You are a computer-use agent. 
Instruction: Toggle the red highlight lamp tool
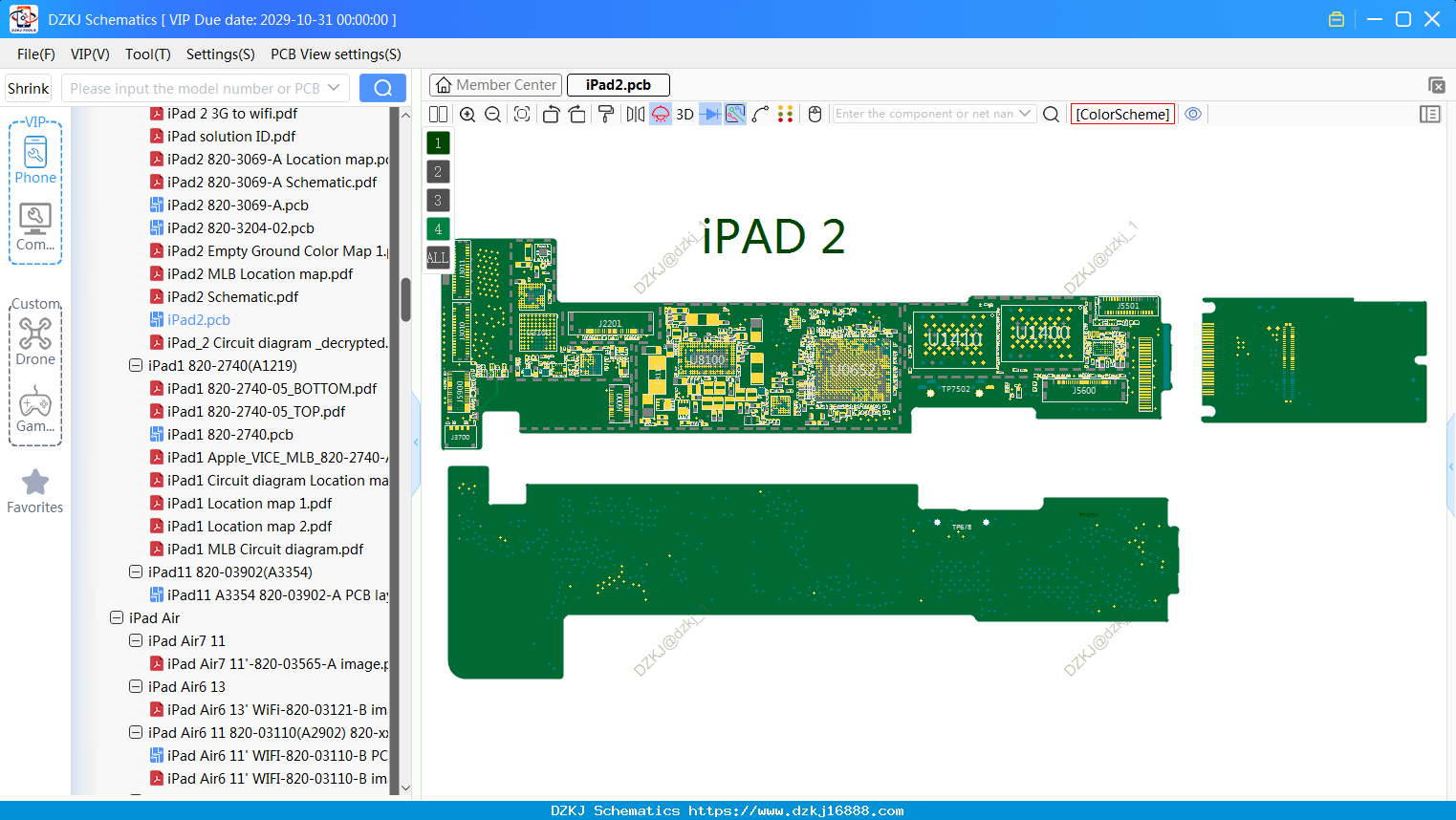click(x=661, y=115)
